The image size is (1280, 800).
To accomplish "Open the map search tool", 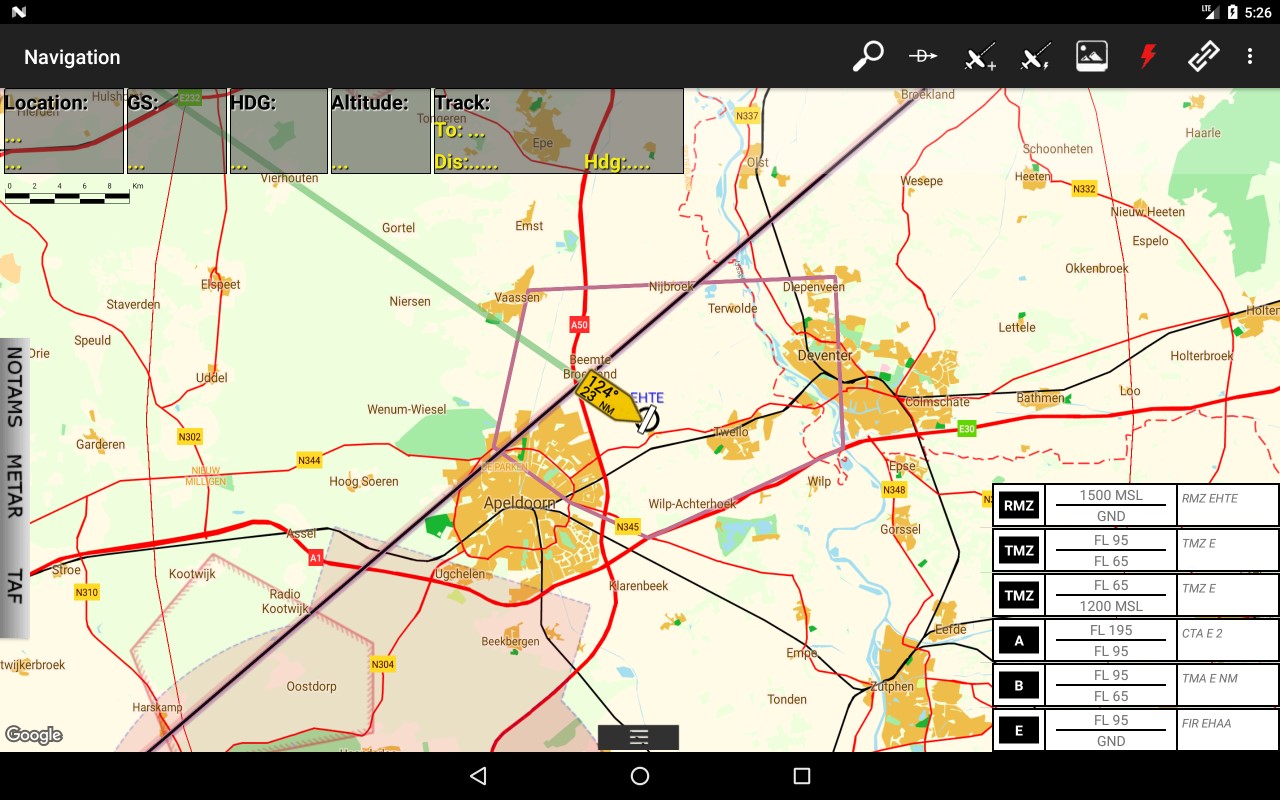I will pos(866,56).
